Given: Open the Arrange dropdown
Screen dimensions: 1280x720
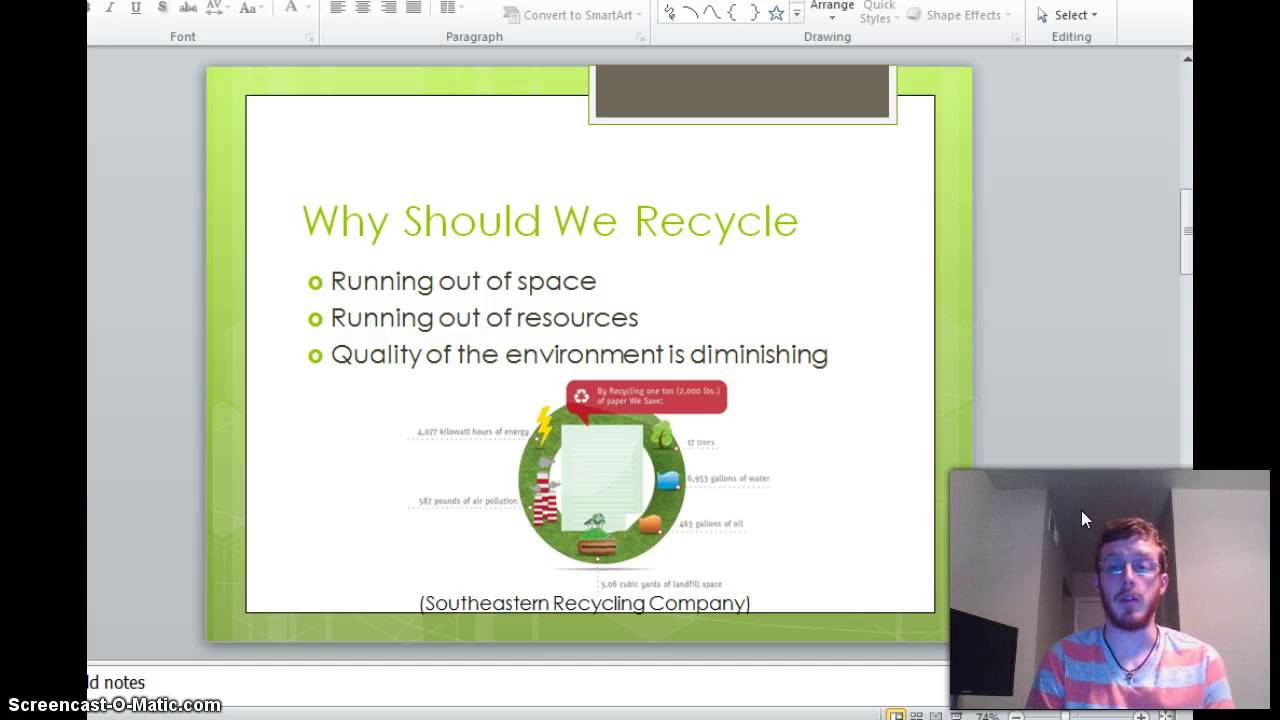Looking at the screenshot, I should [x=832, y=10].
